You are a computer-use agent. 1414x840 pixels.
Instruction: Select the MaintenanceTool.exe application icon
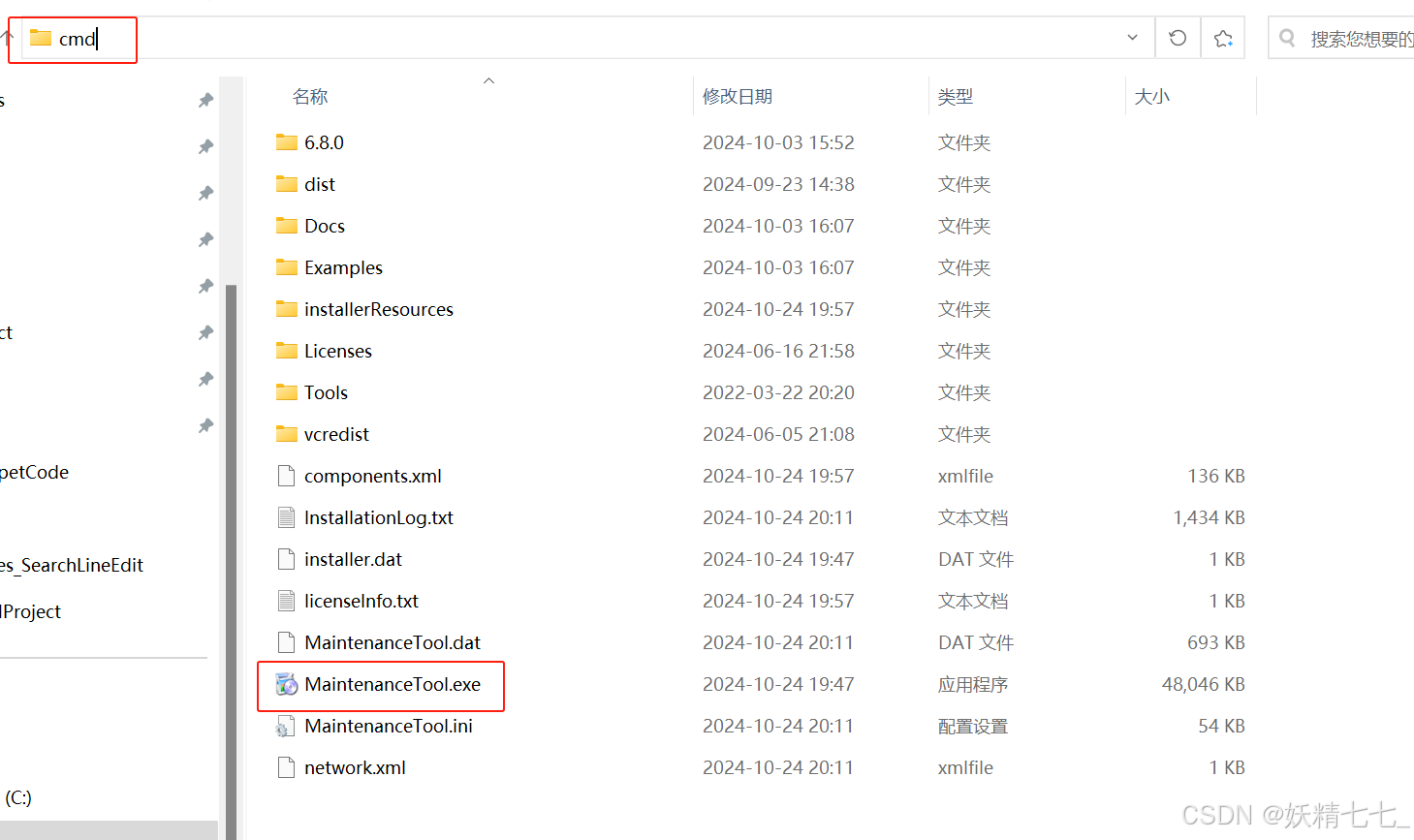pyautogui.click(x=286, y=684)
